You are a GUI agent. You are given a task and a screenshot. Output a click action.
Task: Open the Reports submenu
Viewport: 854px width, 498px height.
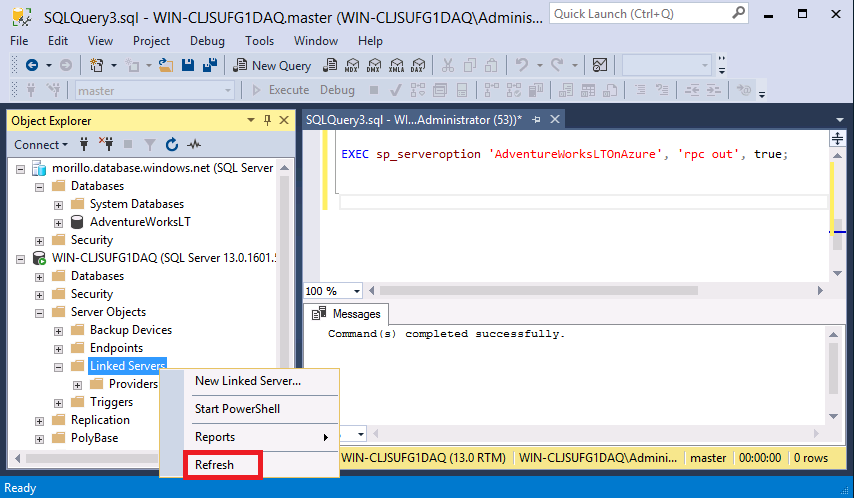pyautogui.click(x=260, y=437)
